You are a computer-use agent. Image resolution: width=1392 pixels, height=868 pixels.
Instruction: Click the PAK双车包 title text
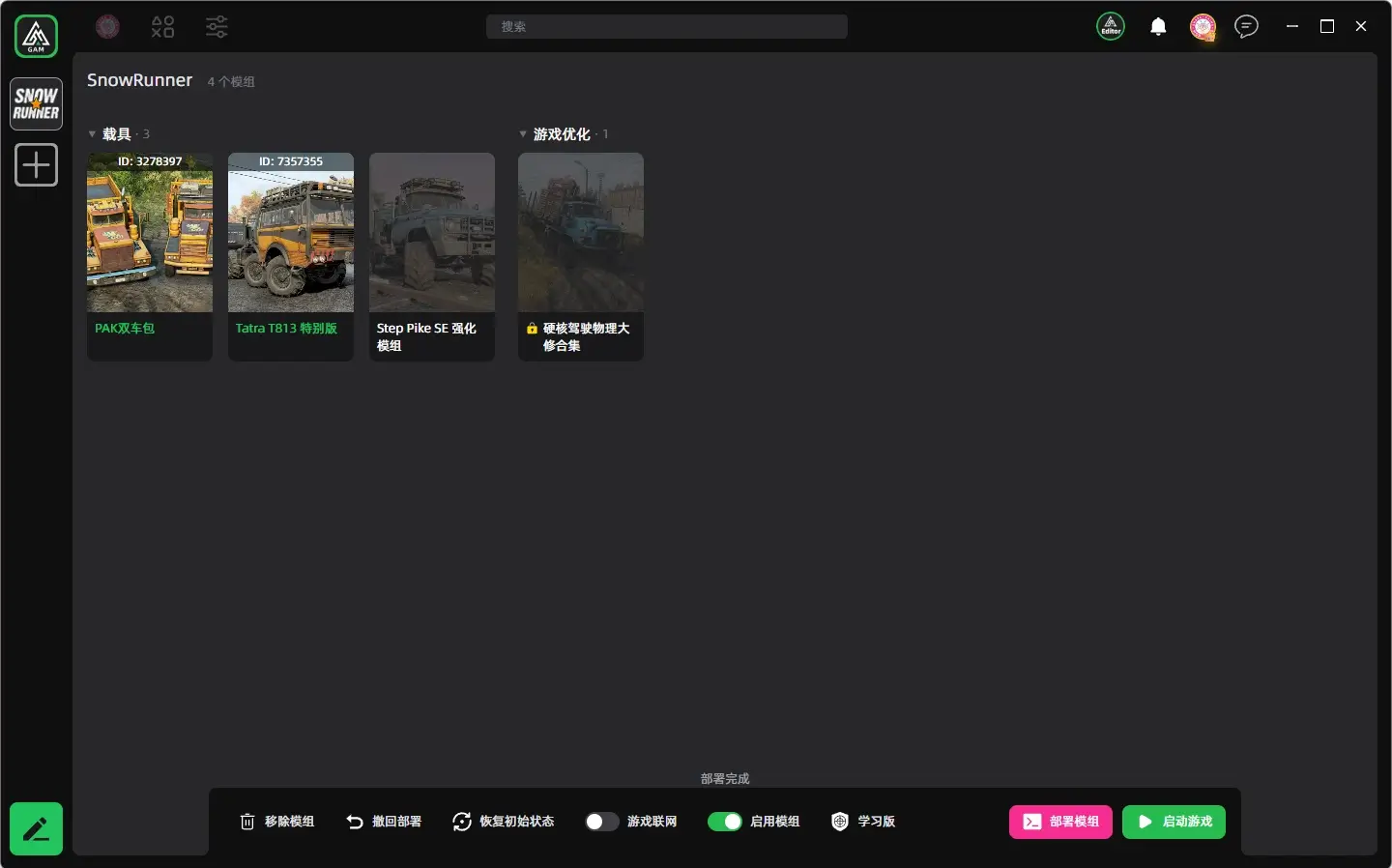tap(125, 329)
